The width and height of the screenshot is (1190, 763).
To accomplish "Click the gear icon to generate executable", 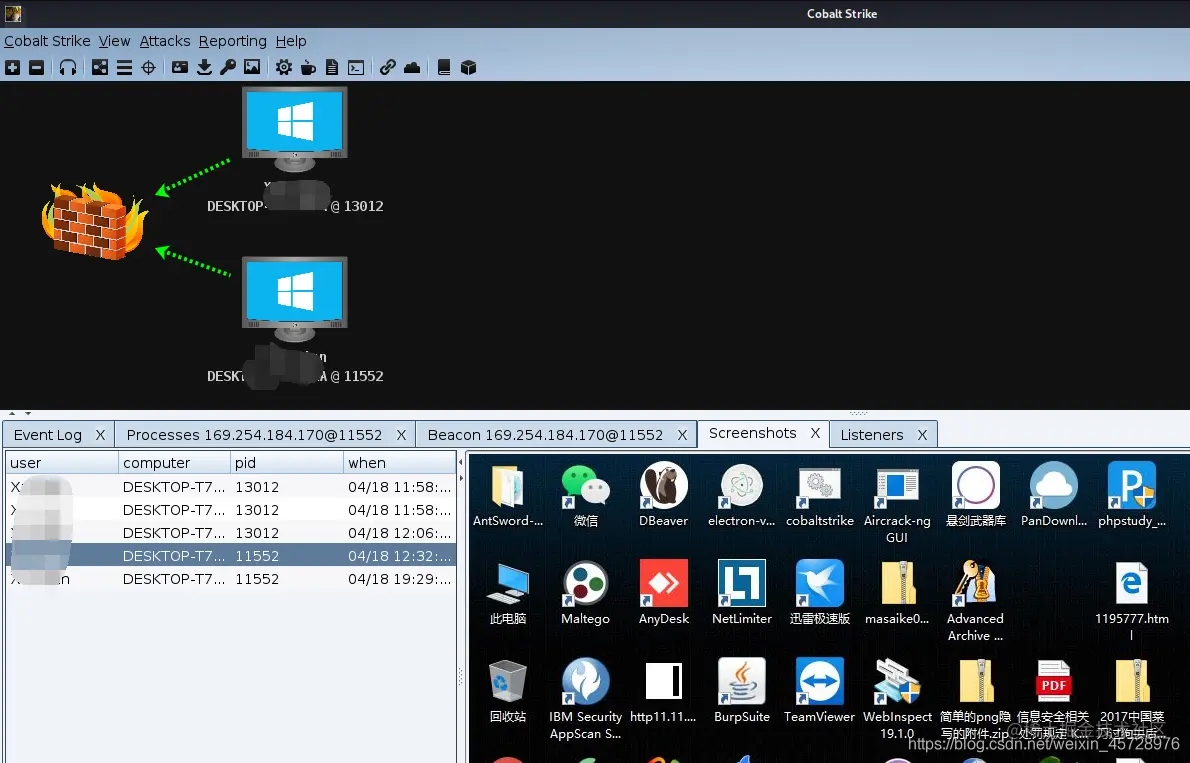I will (x=284, y=68).
